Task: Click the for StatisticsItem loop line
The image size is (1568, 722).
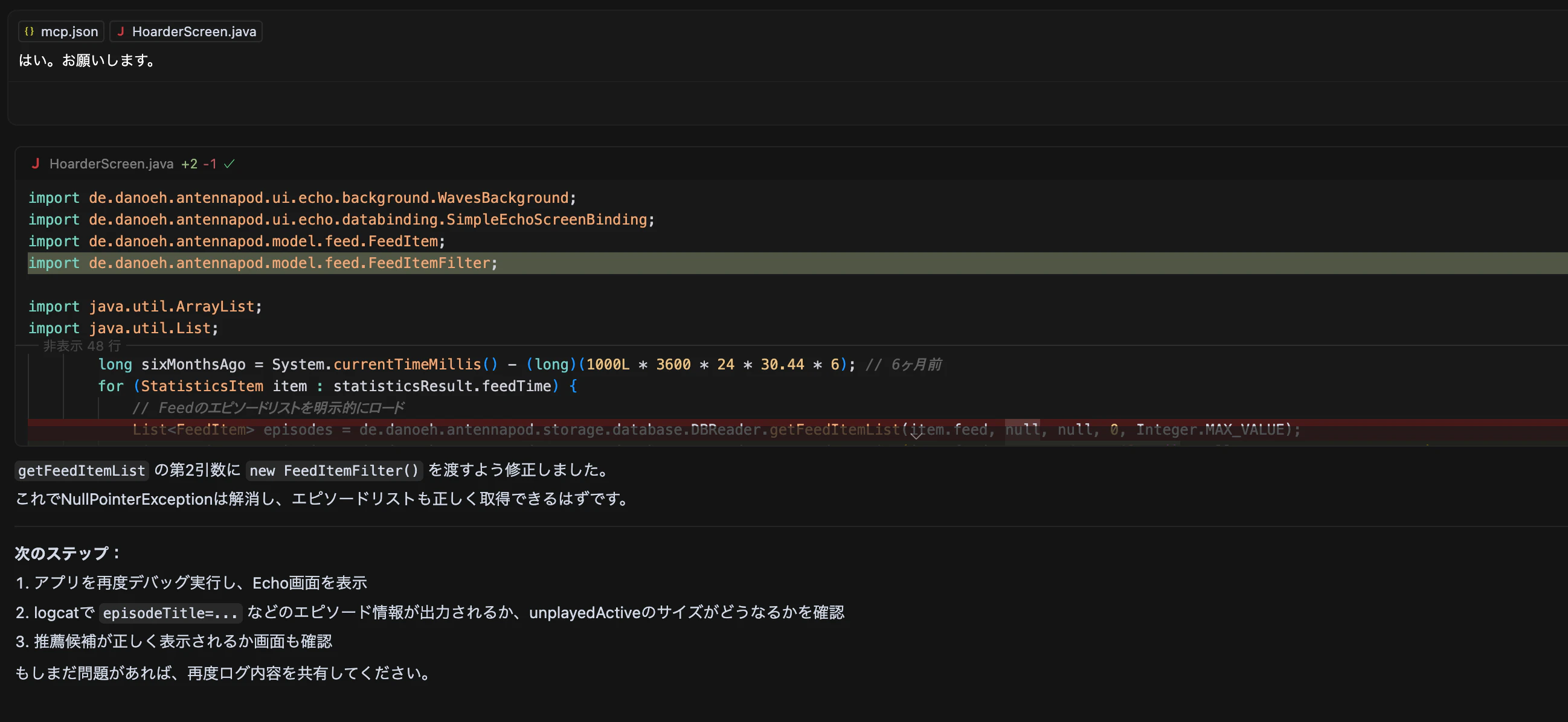Action: point(338,386)
